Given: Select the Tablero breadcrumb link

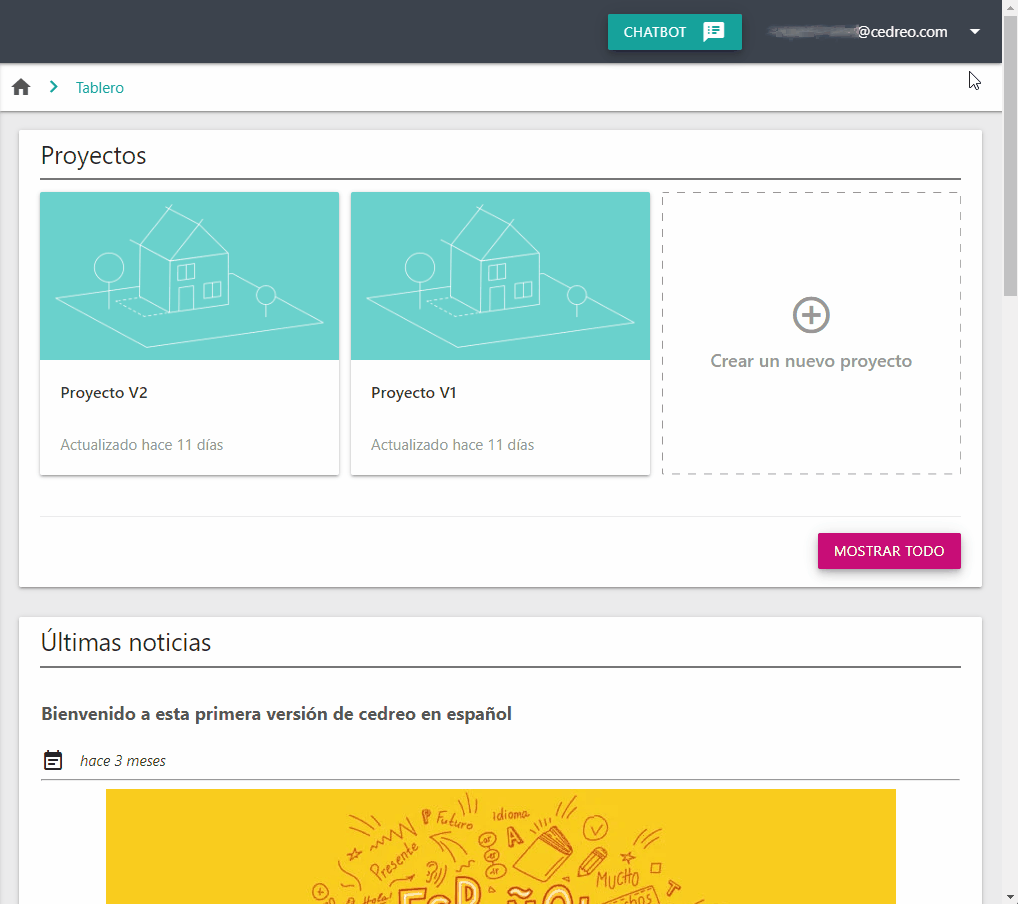Looking at the screenshot, I should (99, 88).
